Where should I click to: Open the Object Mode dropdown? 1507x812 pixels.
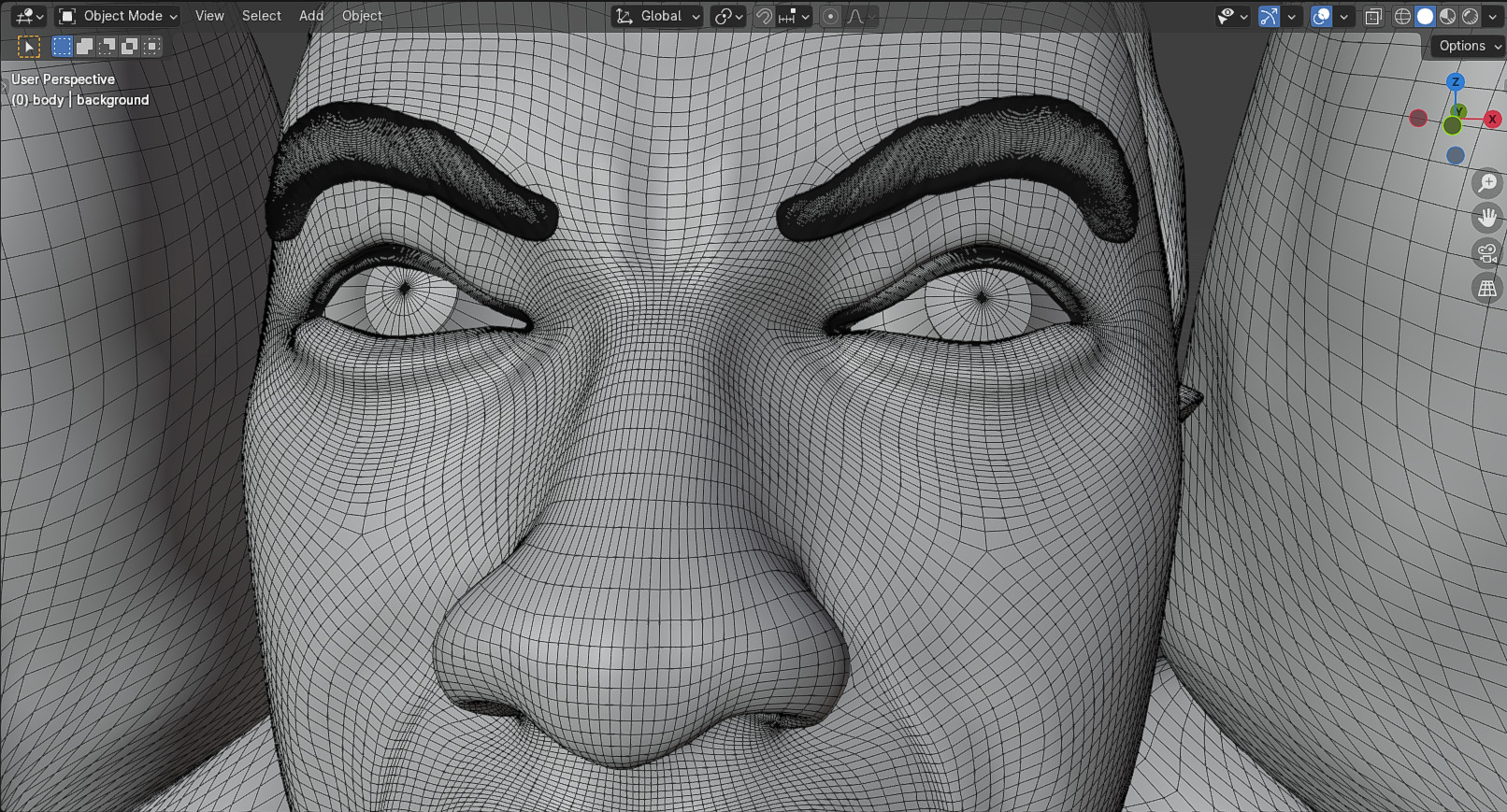(x=118, y=16)
